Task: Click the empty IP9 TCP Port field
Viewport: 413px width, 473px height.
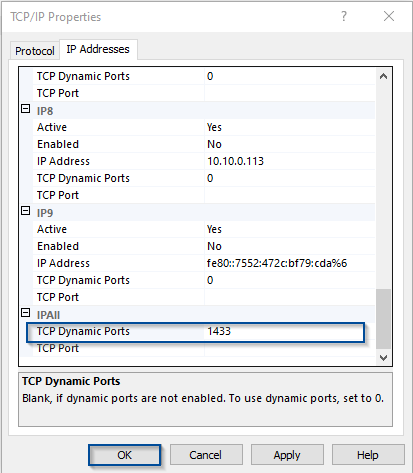Action: coord(289,297)
